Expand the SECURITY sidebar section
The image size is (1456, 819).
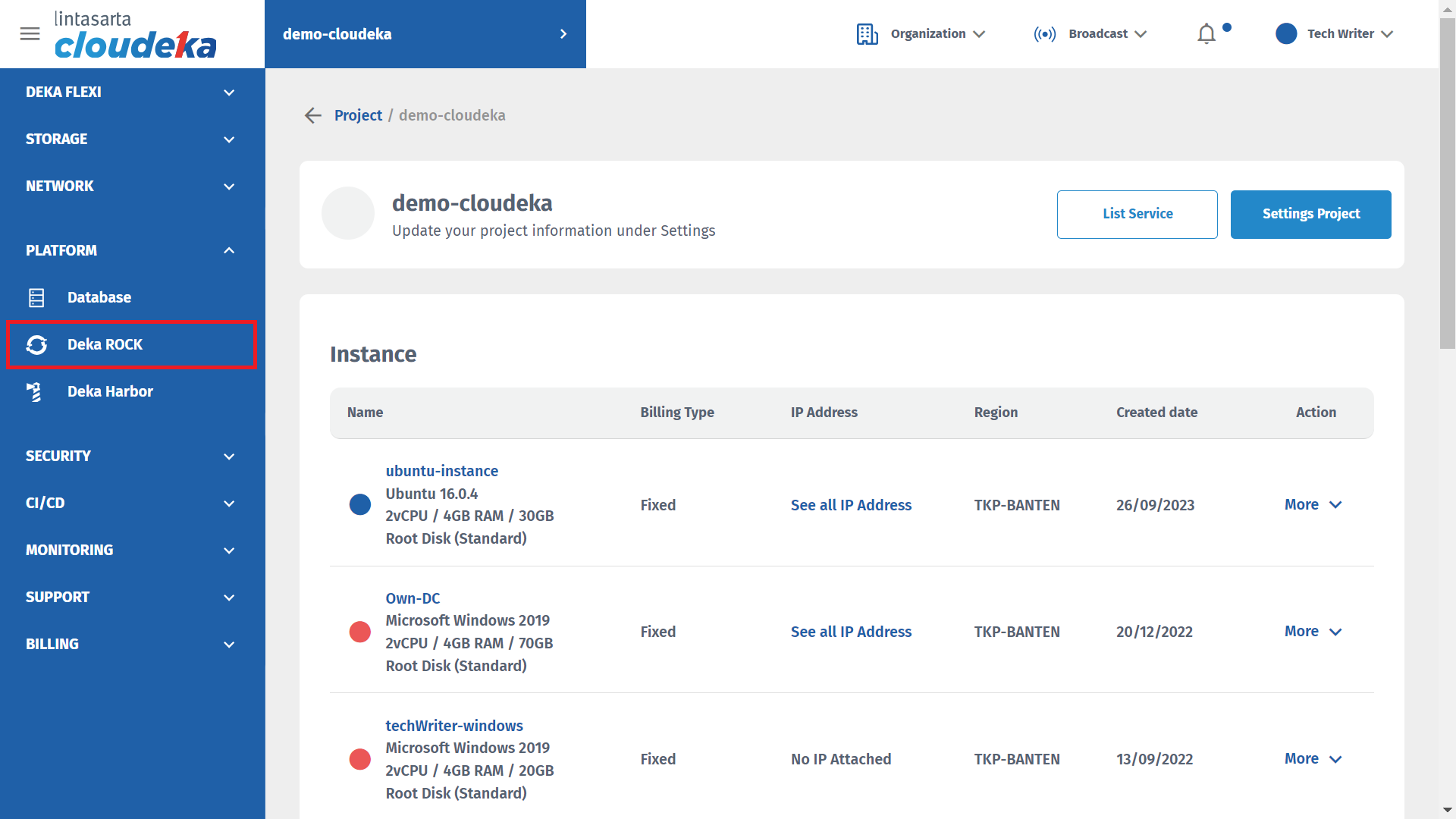(x=229, y=457)
